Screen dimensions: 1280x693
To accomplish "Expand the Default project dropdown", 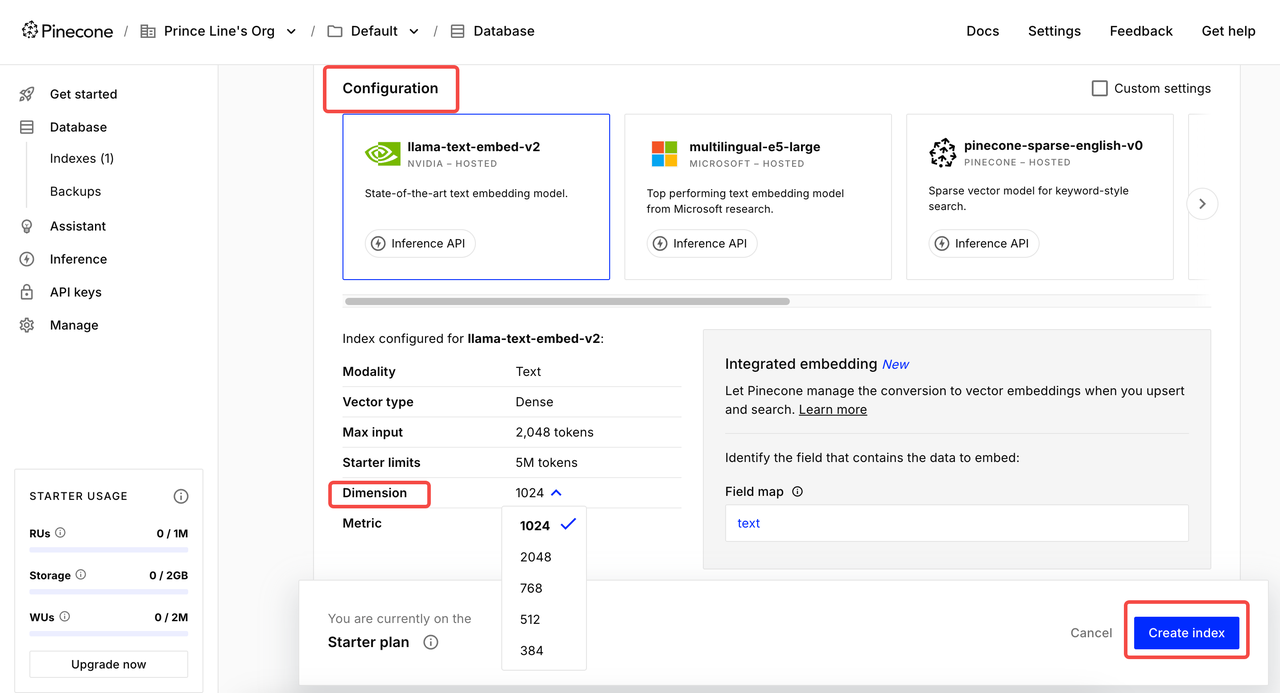I will click(x=414, y=31).
